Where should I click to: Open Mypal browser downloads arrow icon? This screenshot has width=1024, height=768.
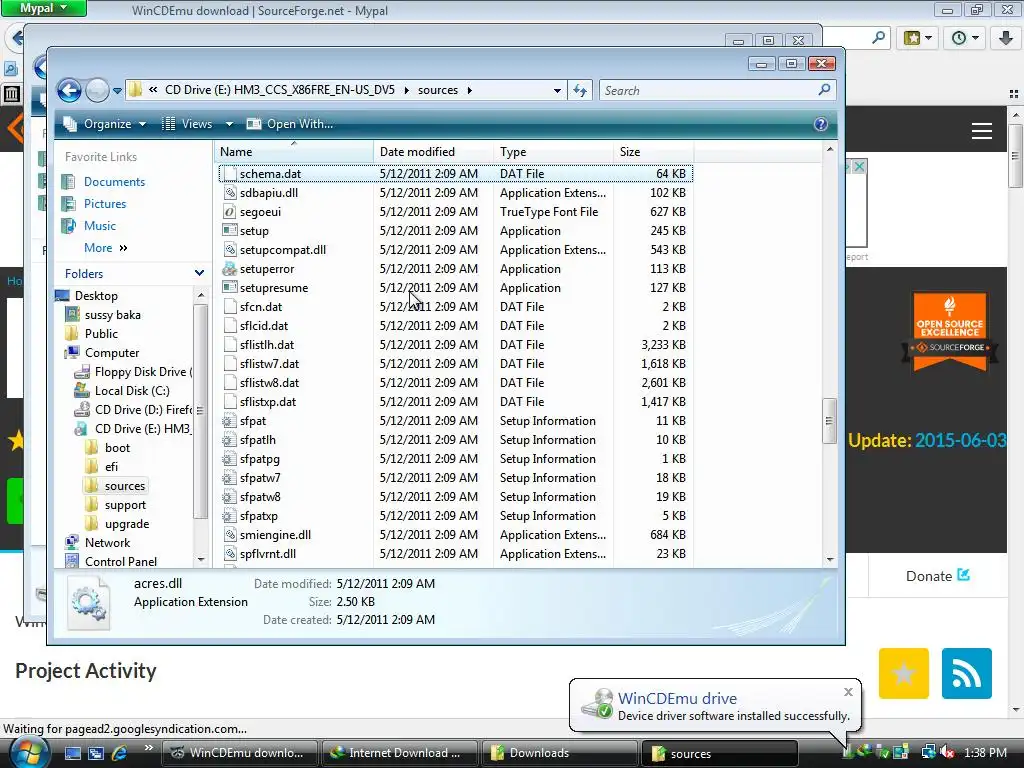pyautogui.click(x=1006, y=38)
